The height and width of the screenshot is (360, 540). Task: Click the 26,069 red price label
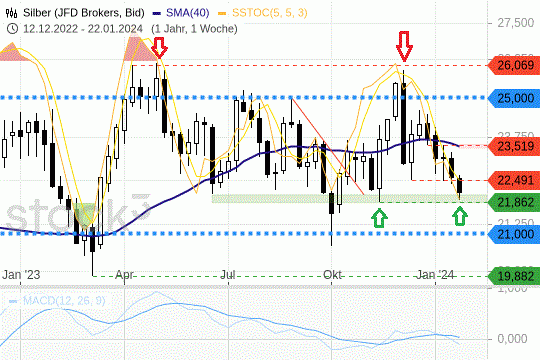(x=514, y=65)
